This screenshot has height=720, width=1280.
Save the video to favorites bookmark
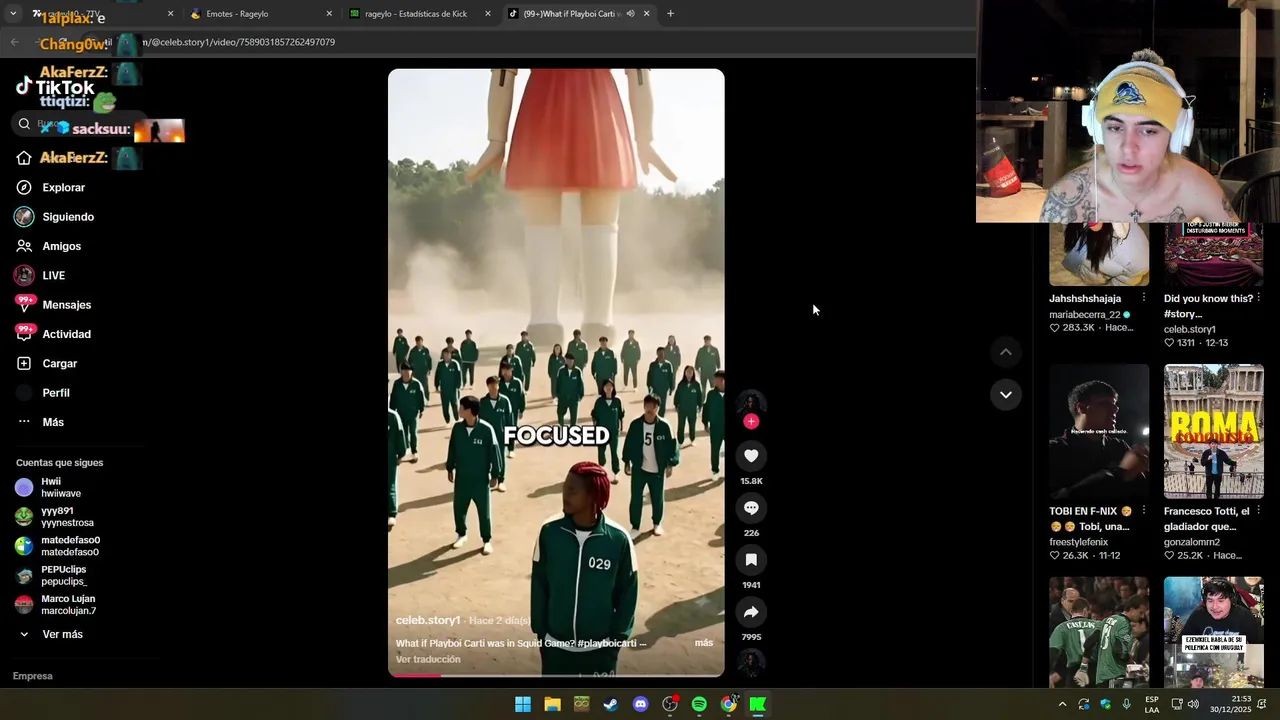(x=751, y=560)
